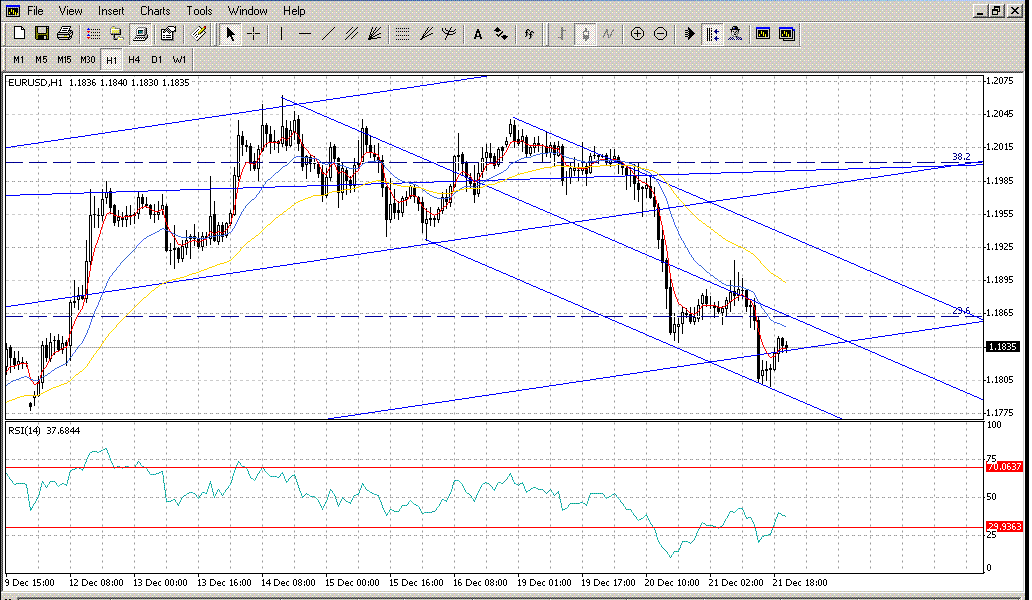The image size is (1032, 600).
Task: Toggle the Terminal window computer icon
Action: [x=140, y=34]
